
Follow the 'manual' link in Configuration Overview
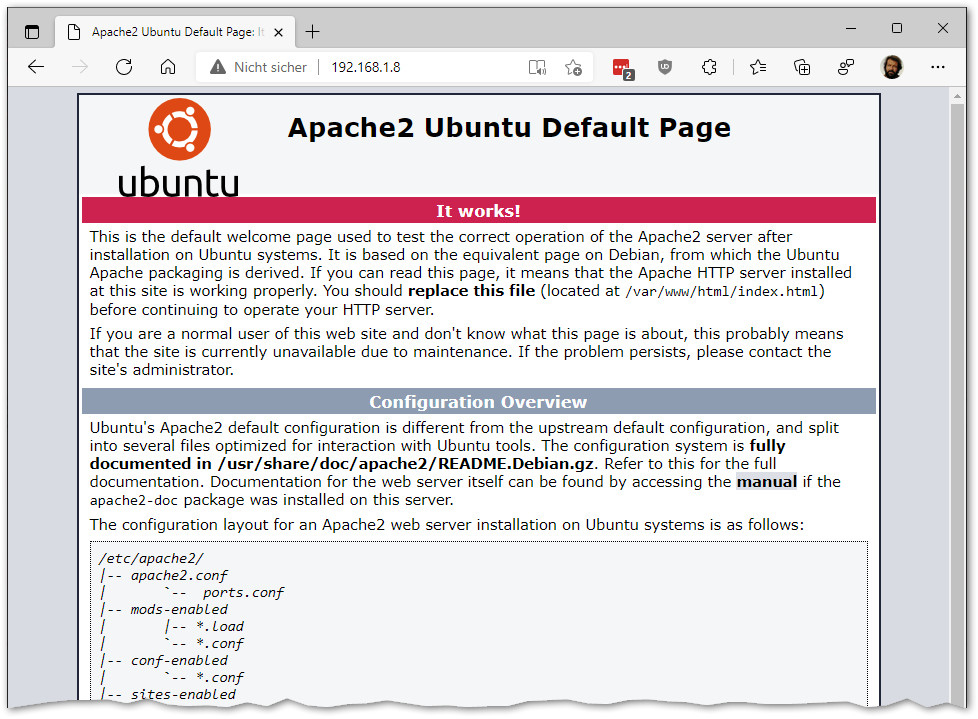pos(766,481)
